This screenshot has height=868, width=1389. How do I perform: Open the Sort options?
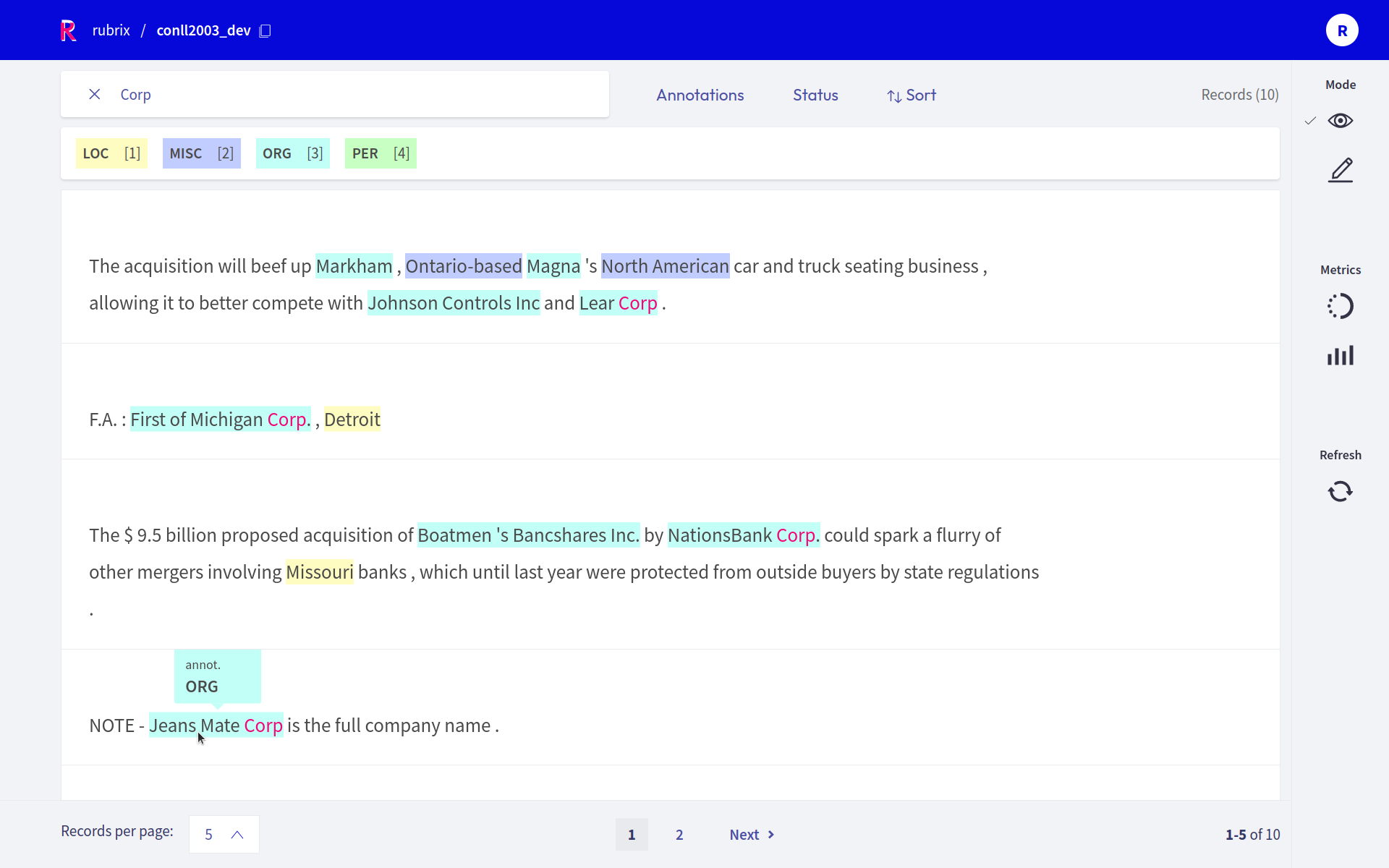(x=912, y=95)
